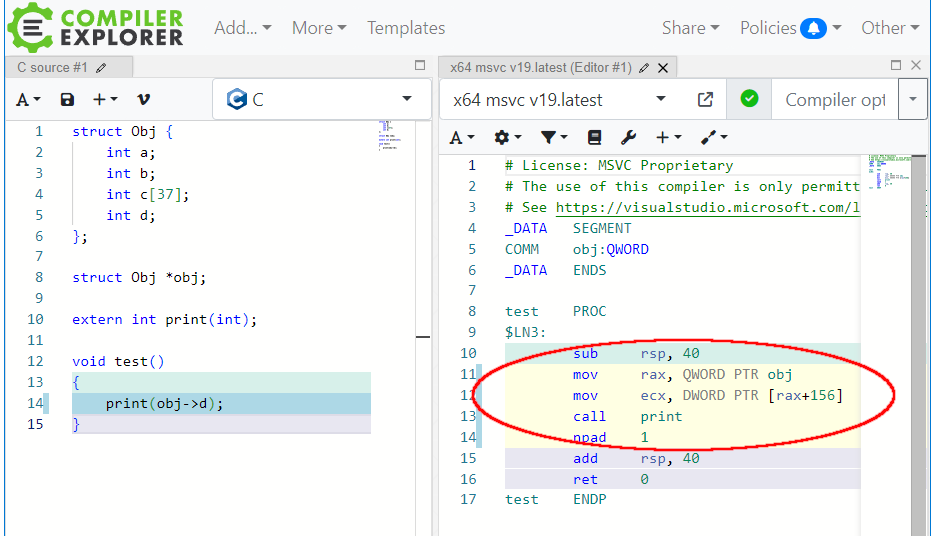Click the assembly output minimap thumbnail
The image size is (935, 536).
(x=889, y=171)
